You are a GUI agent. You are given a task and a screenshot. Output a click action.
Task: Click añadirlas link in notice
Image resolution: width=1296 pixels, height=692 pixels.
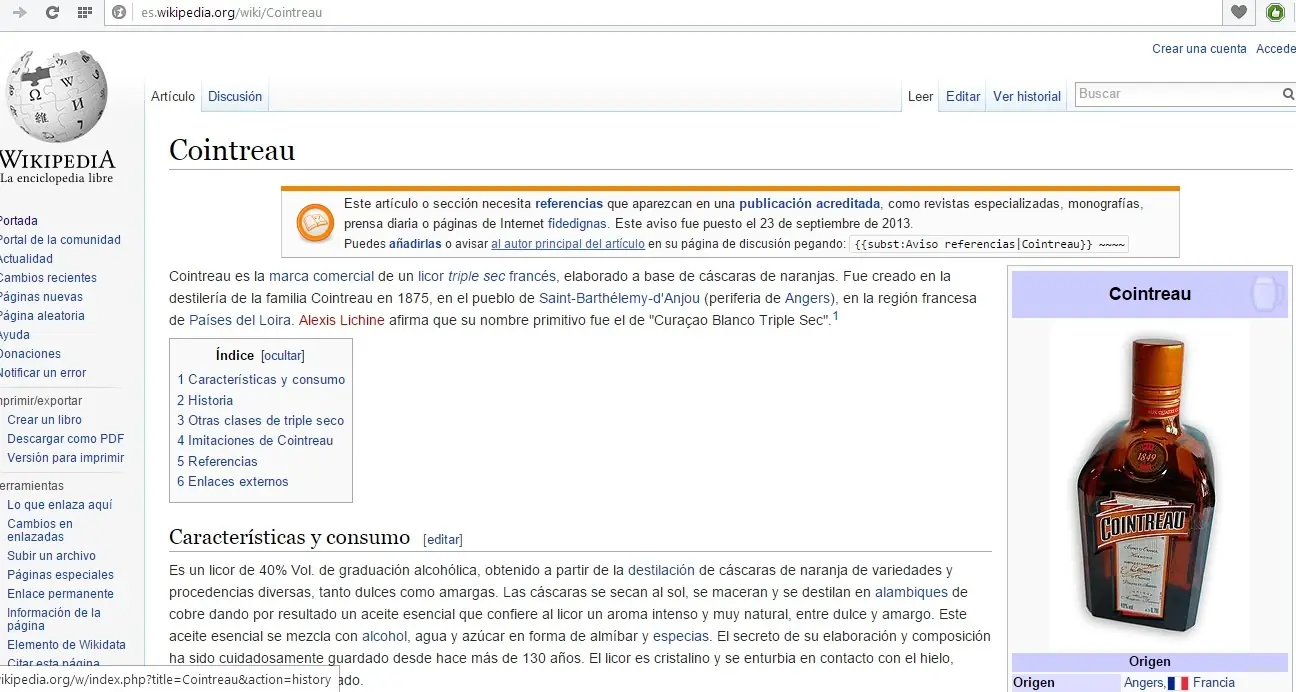click(x=415, y=244)
